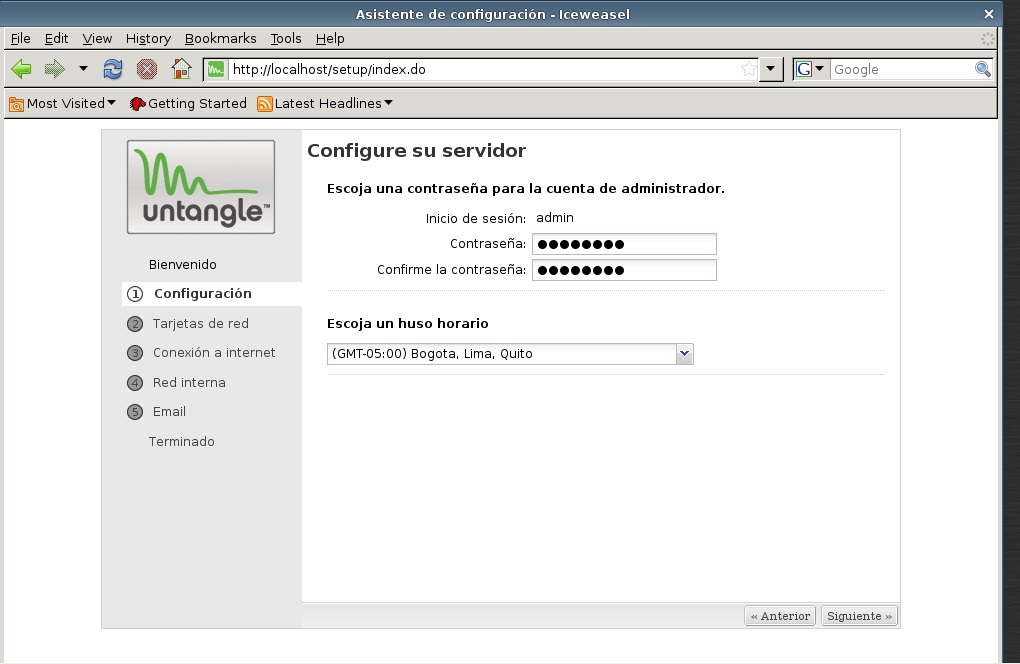Click the Anterior button
Image resolution: width=1020 pixels, height=664 pixels.
click(x=779, y=615)
